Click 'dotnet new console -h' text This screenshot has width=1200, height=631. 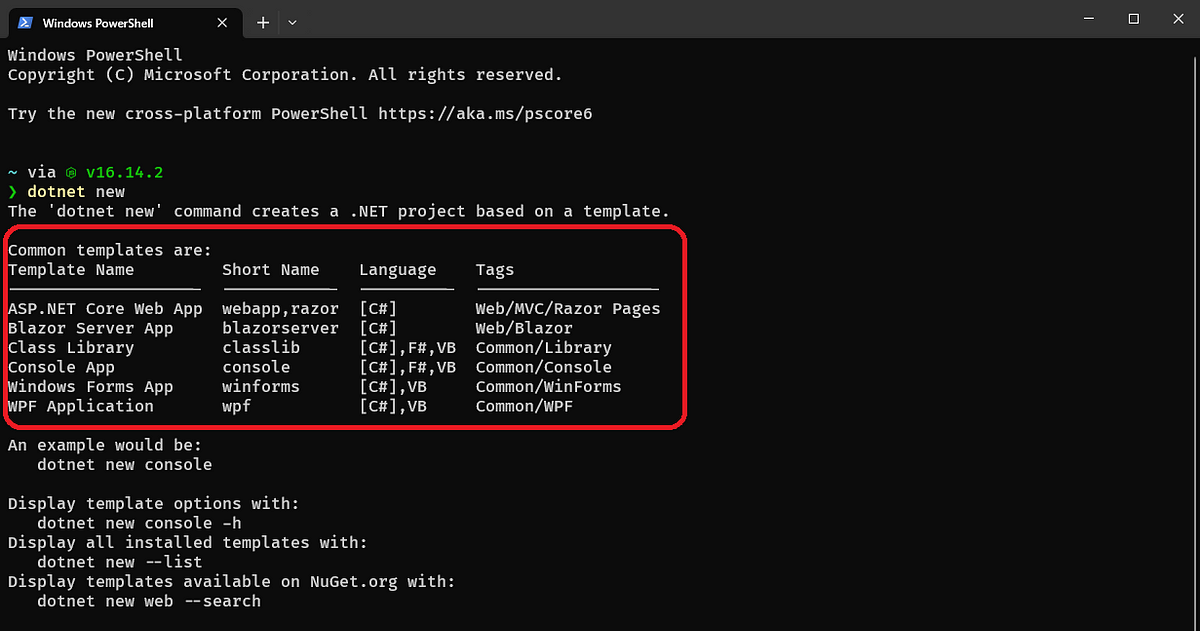(139, 523)
